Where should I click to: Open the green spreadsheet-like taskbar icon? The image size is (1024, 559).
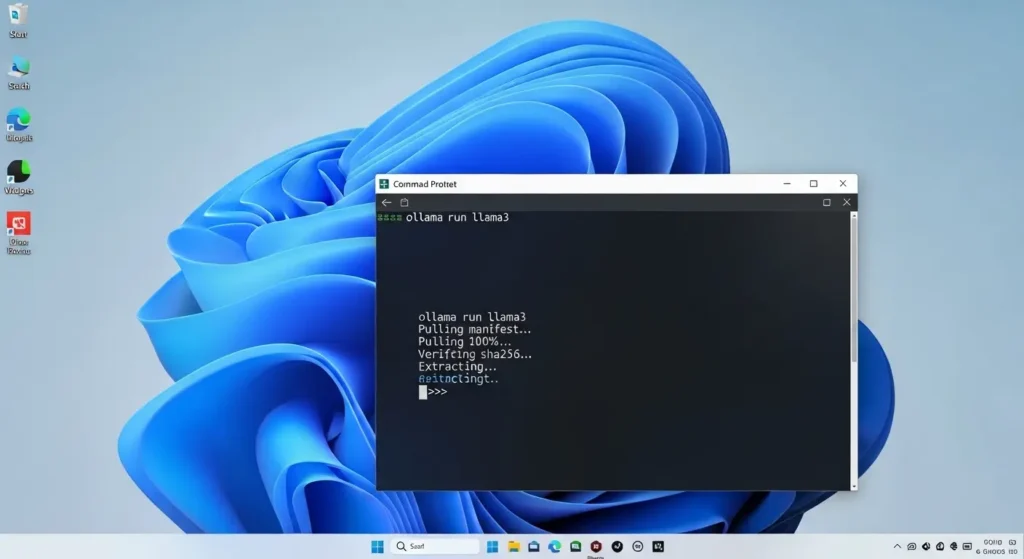pyautogui.click(x=575, y=547)
